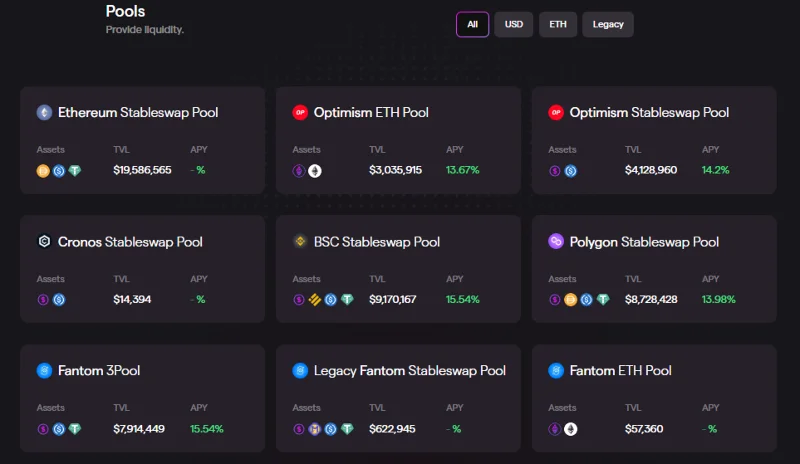Click the Optimism logo beside Optimism Stableswap Pool

click(556, 112)
